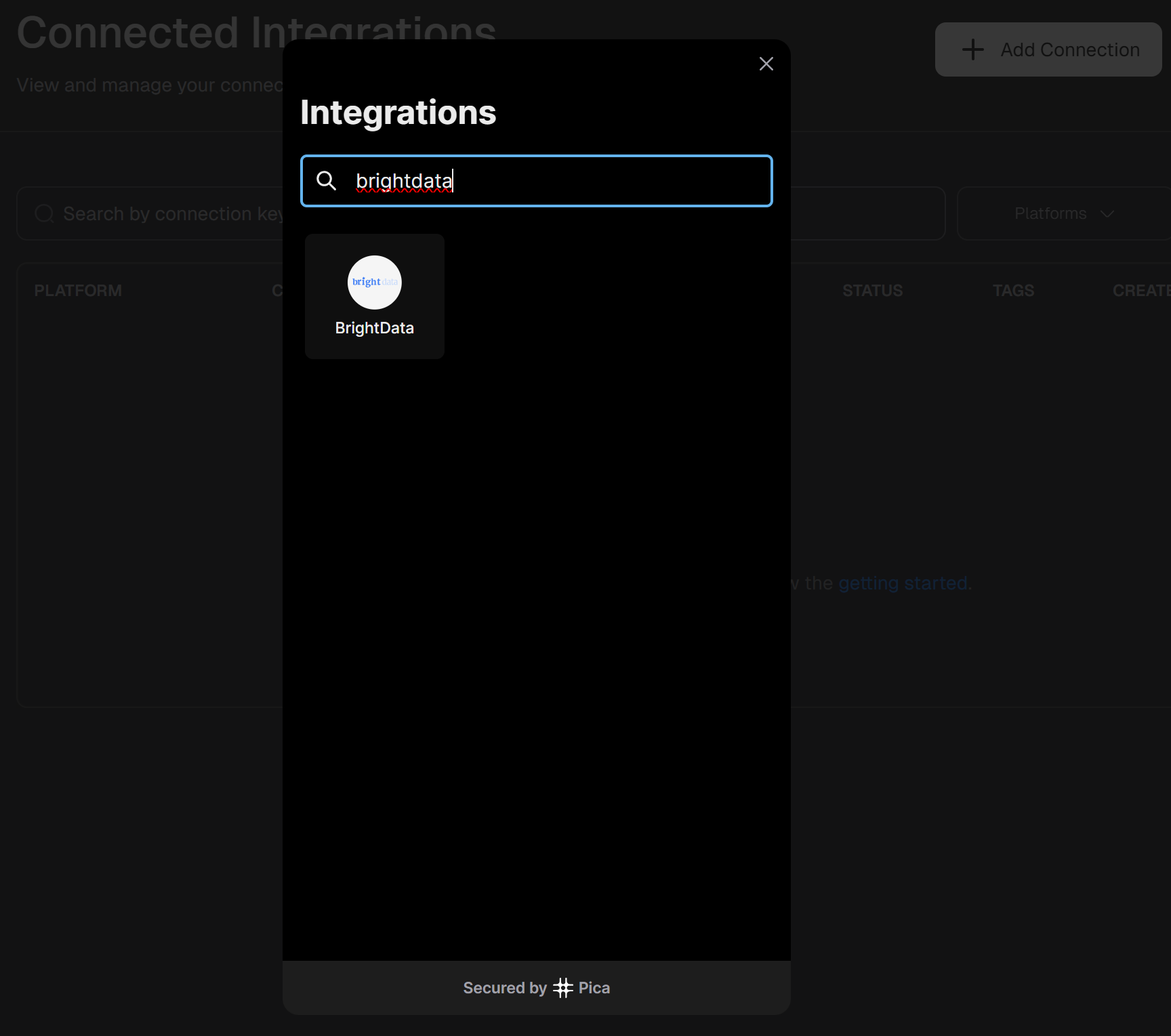
Task: Click the Pica logo icon in the footer
Action: (563, 988)
